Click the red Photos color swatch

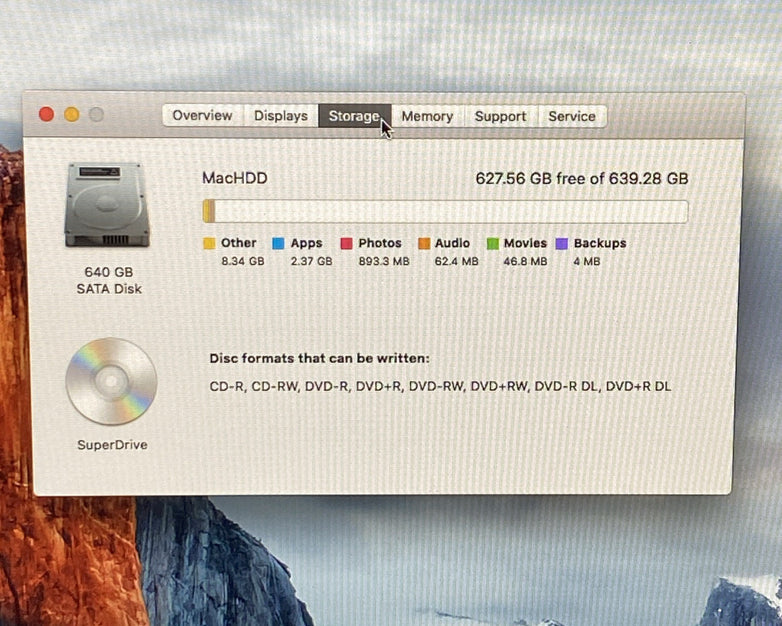[346, 243]
